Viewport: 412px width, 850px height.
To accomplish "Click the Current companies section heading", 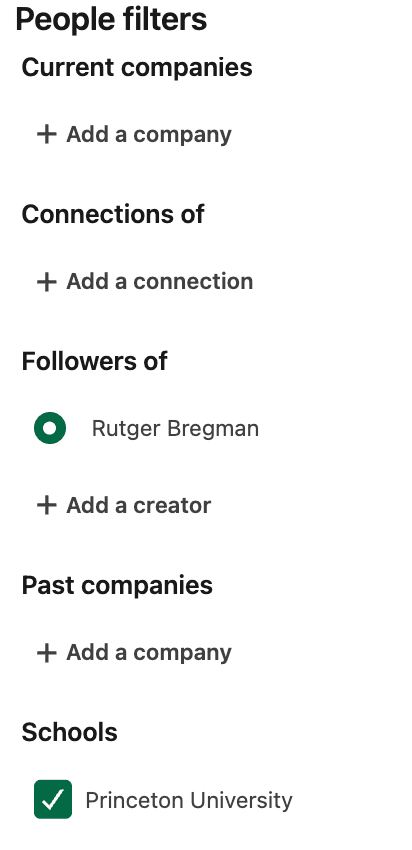I will point(137,67).
